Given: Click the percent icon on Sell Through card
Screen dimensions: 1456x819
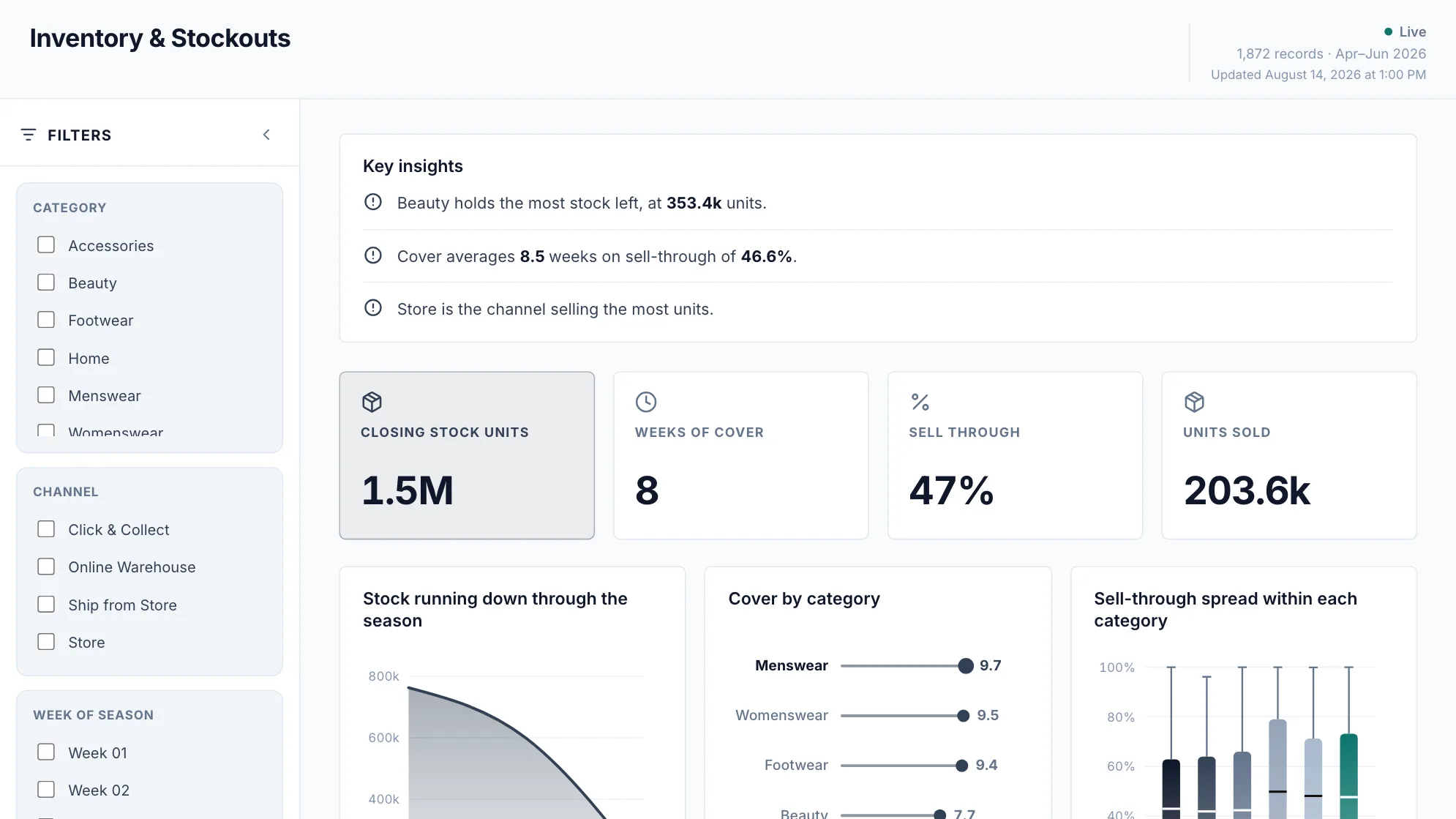Looking at the screenshot, I should (920, 402).
